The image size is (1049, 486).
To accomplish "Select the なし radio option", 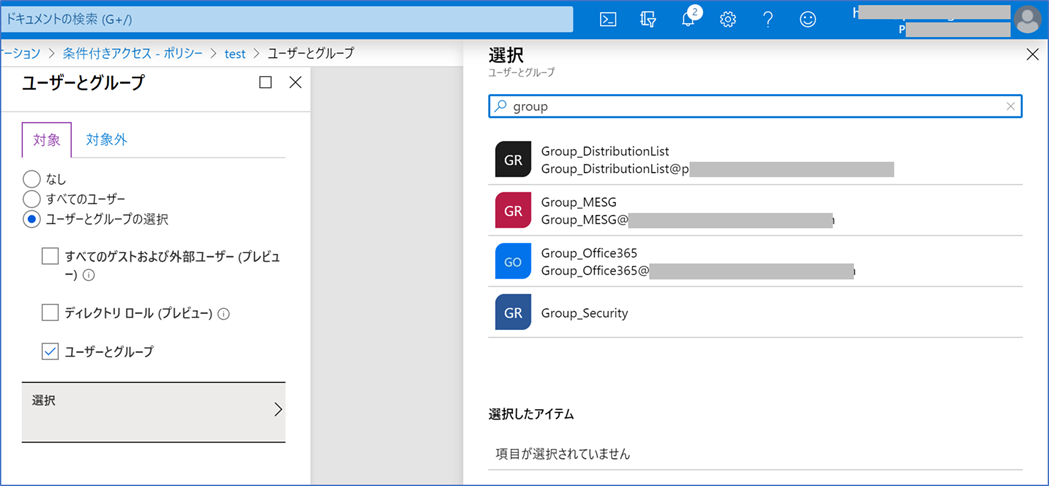I will pos(31,179).
